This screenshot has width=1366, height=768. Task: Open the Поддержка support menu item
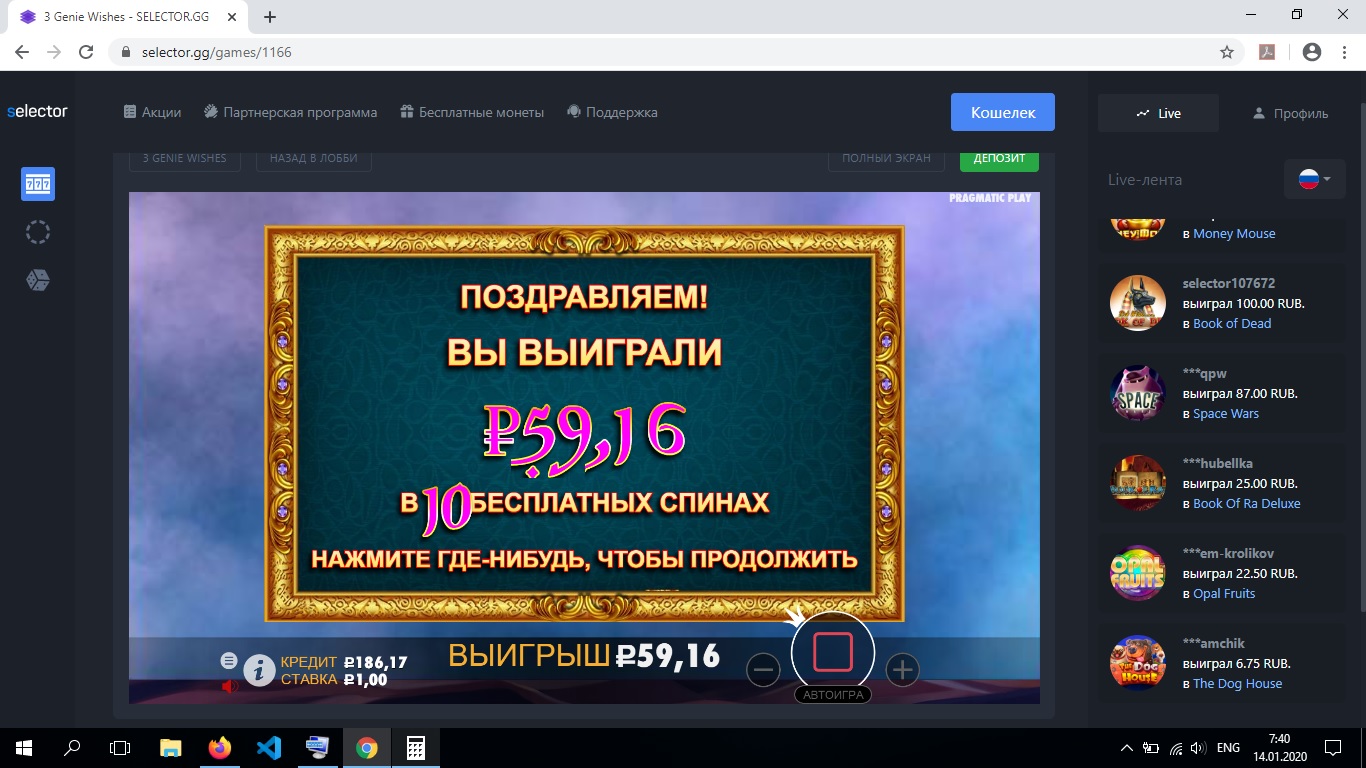coord(612,112)
